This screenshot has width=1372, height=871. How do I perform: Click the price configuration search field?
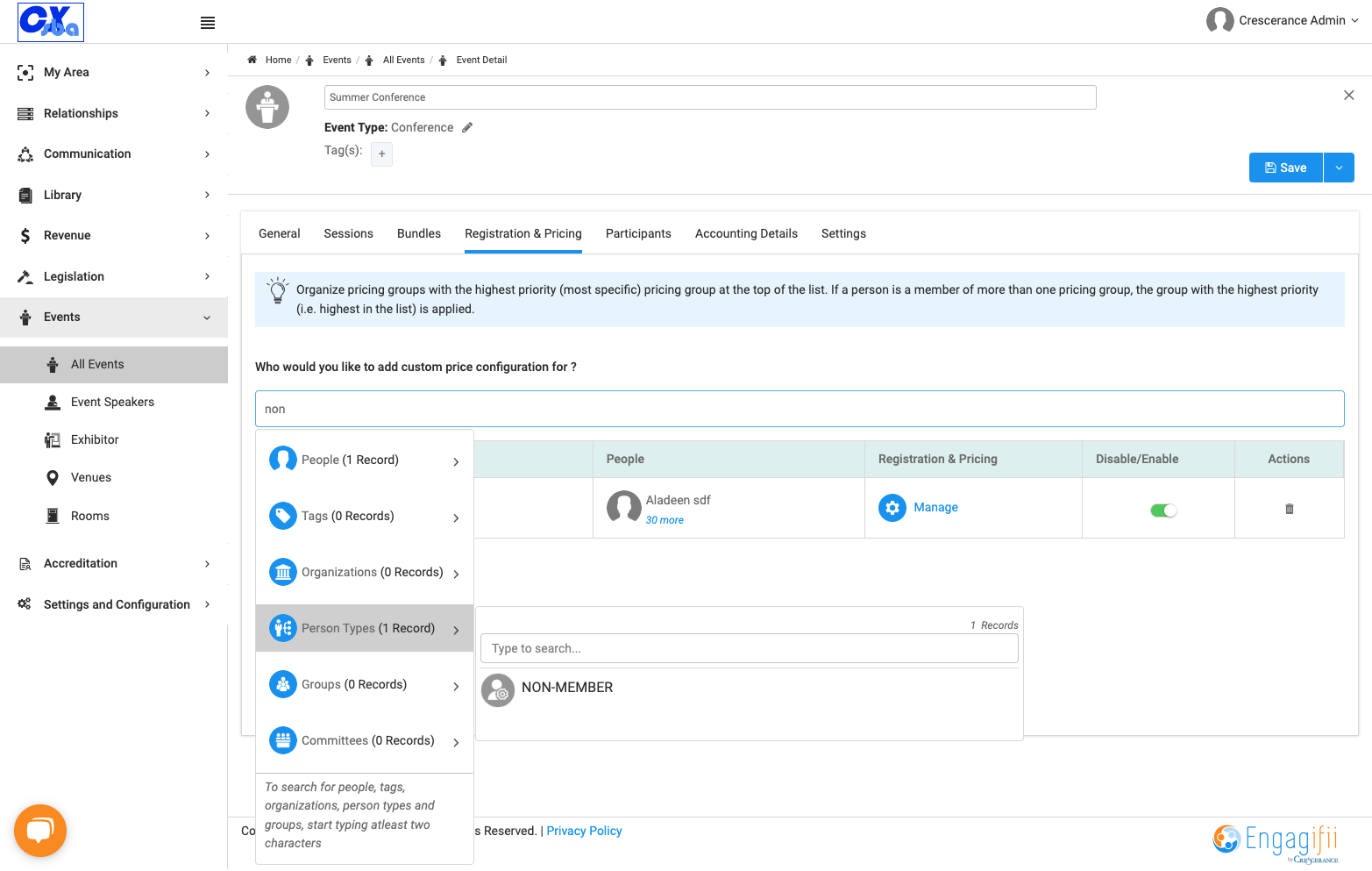point(800,409)
